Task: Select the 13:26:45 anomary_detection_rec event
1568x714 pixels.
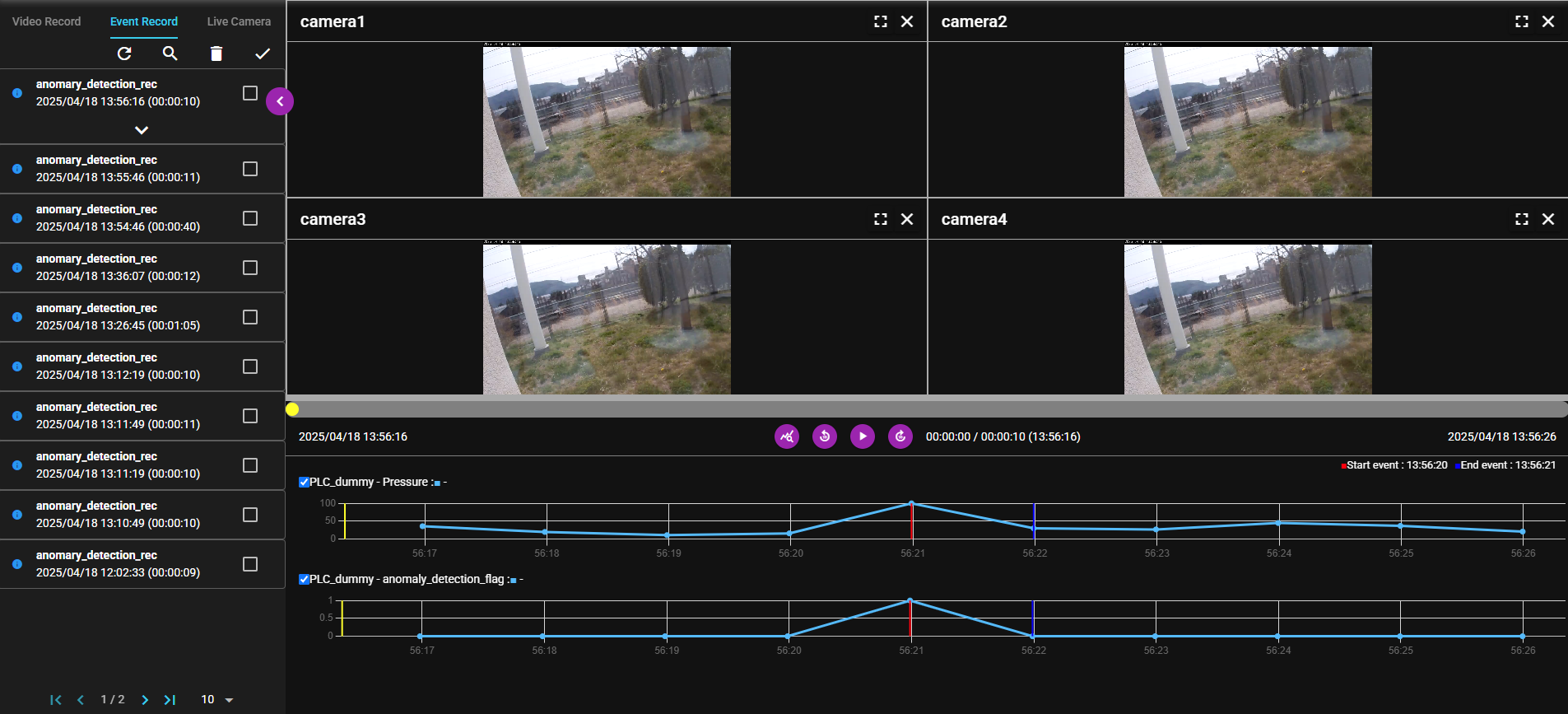Action: (118, 317)
